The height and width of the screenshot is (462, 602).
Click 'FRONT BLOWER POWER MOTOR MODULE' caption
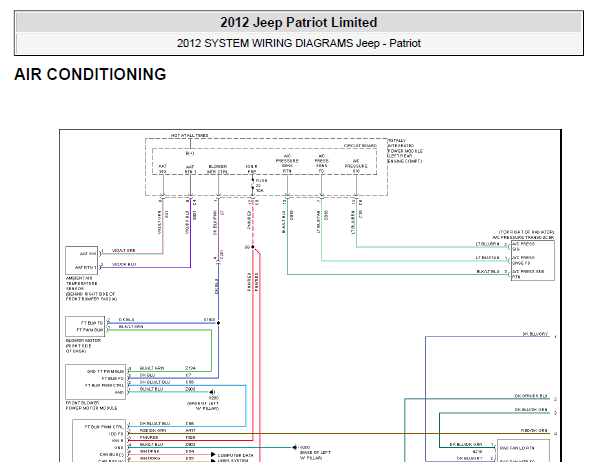click(91, 405)
